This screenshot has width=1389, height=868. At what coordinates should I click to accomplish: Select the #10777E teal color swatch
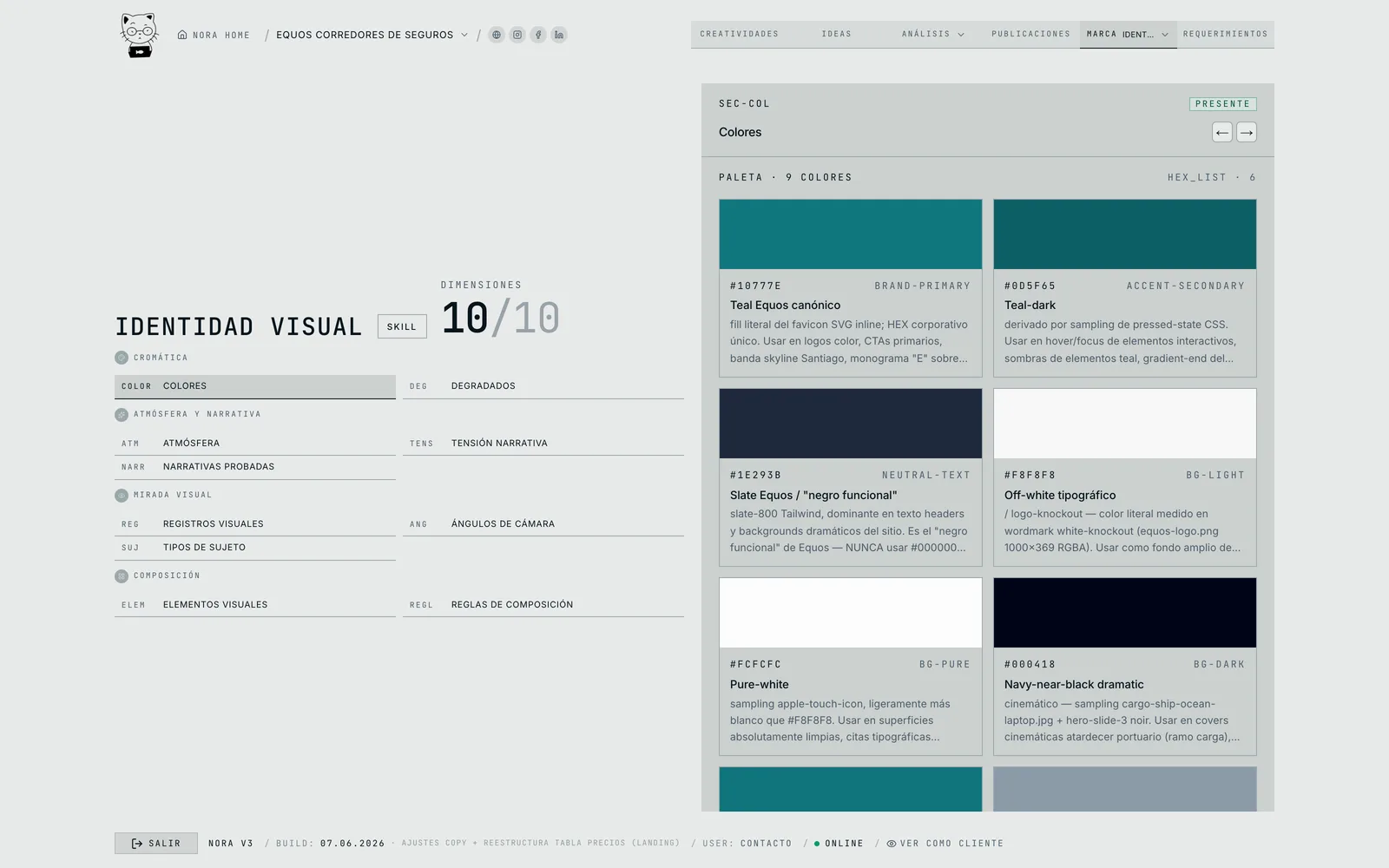pyautogui.click(x=851, y=234)
